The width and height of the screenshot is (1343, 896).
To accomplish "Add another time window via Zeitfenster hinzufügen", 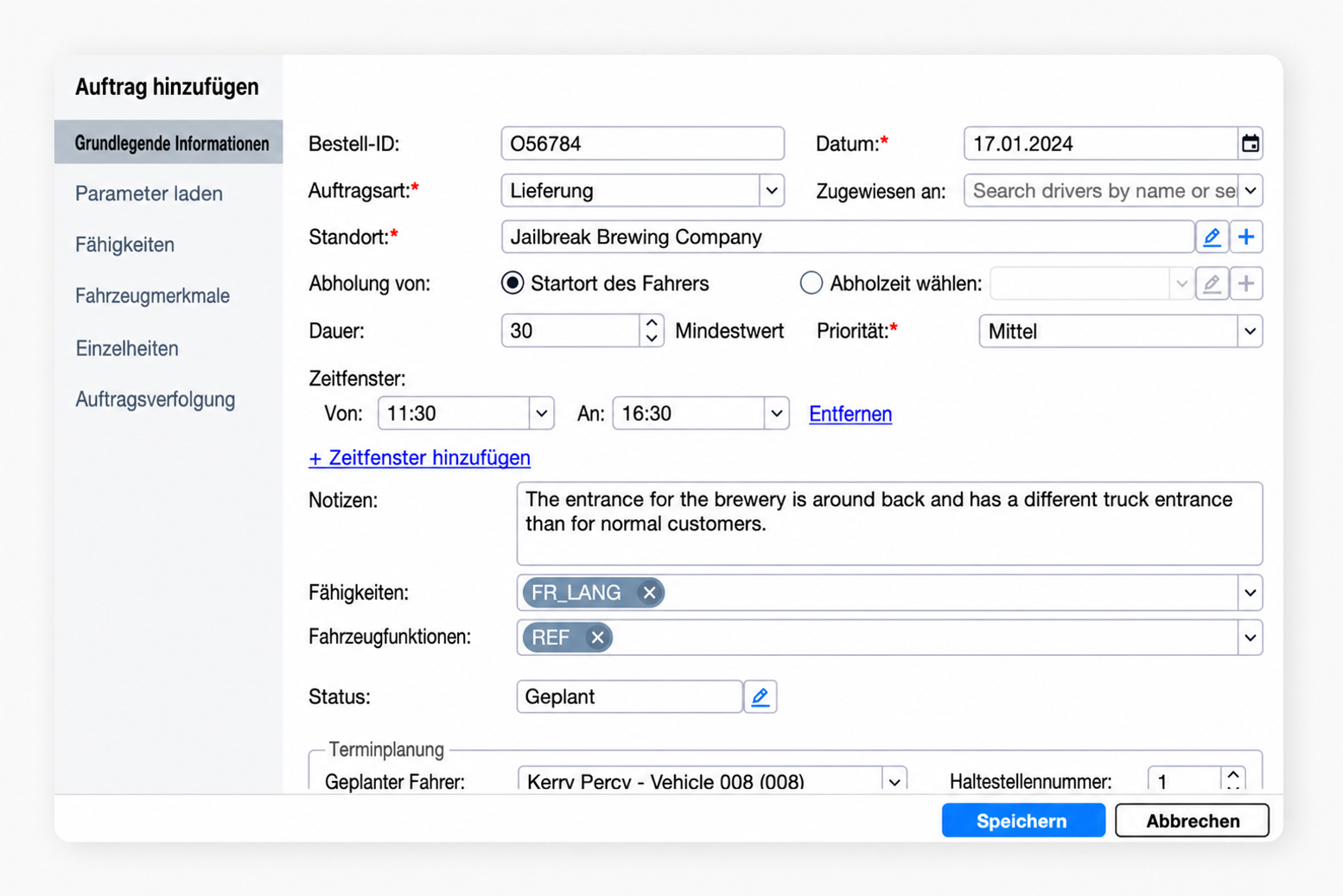I will [419, 458].
